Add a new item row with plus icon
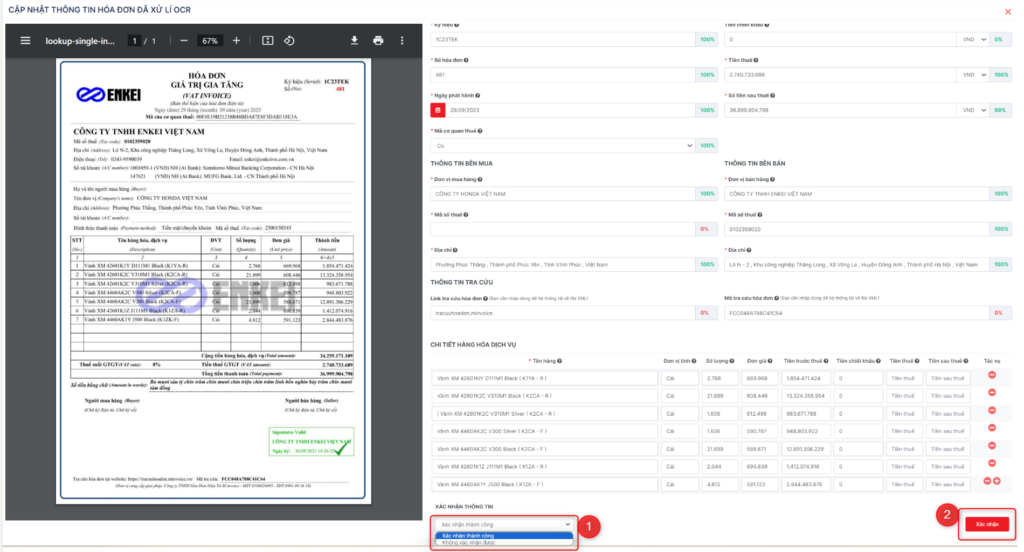The height and width of the screenshot is (552, 1024). pyautogui.click(x=997, y=481)
